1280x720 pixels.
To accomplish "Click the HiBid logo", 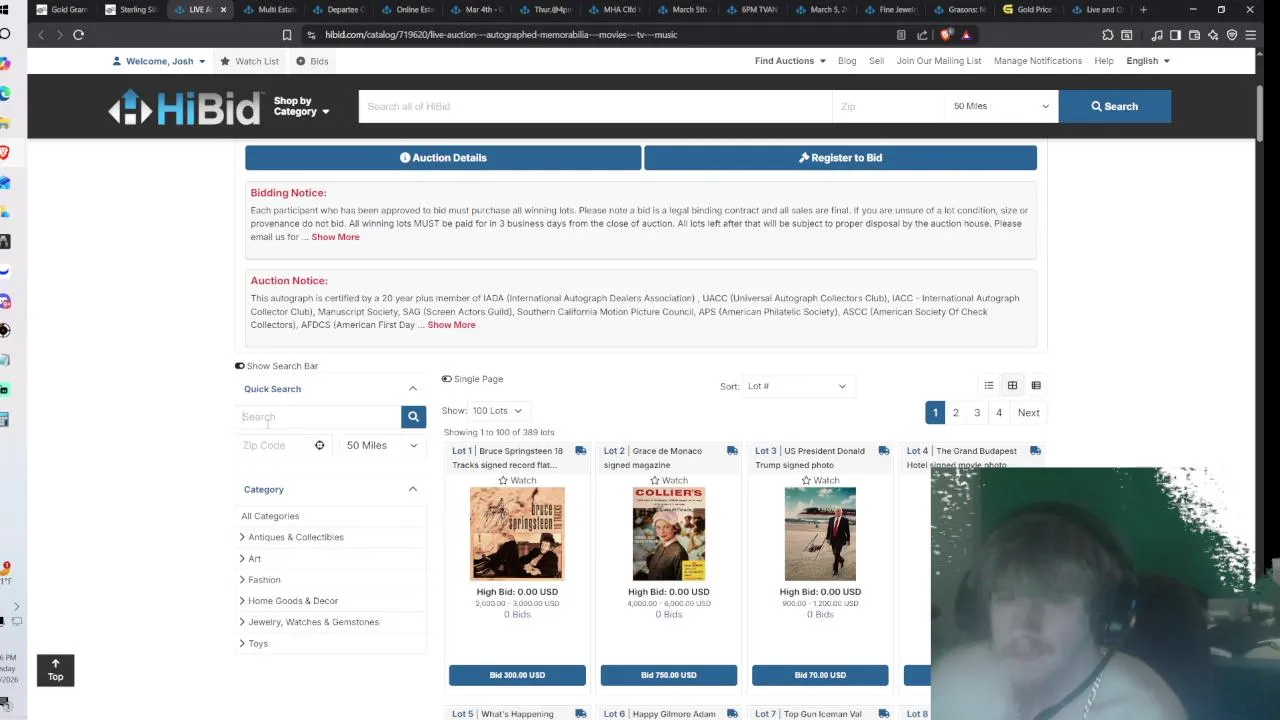I will [x=185, y=107].
